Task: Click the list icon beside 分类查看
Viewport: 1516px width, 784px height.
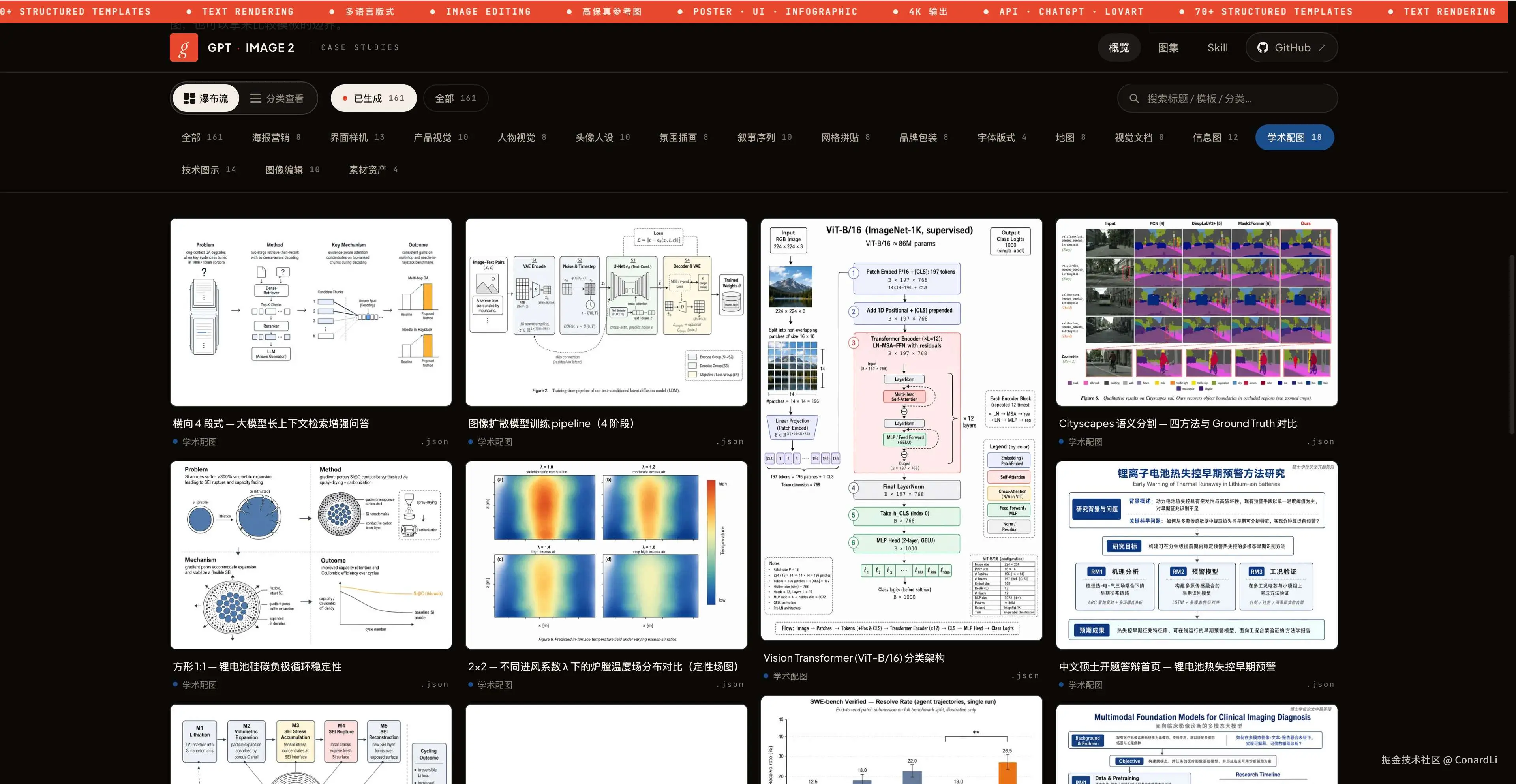Action: [x=255, y=98]
